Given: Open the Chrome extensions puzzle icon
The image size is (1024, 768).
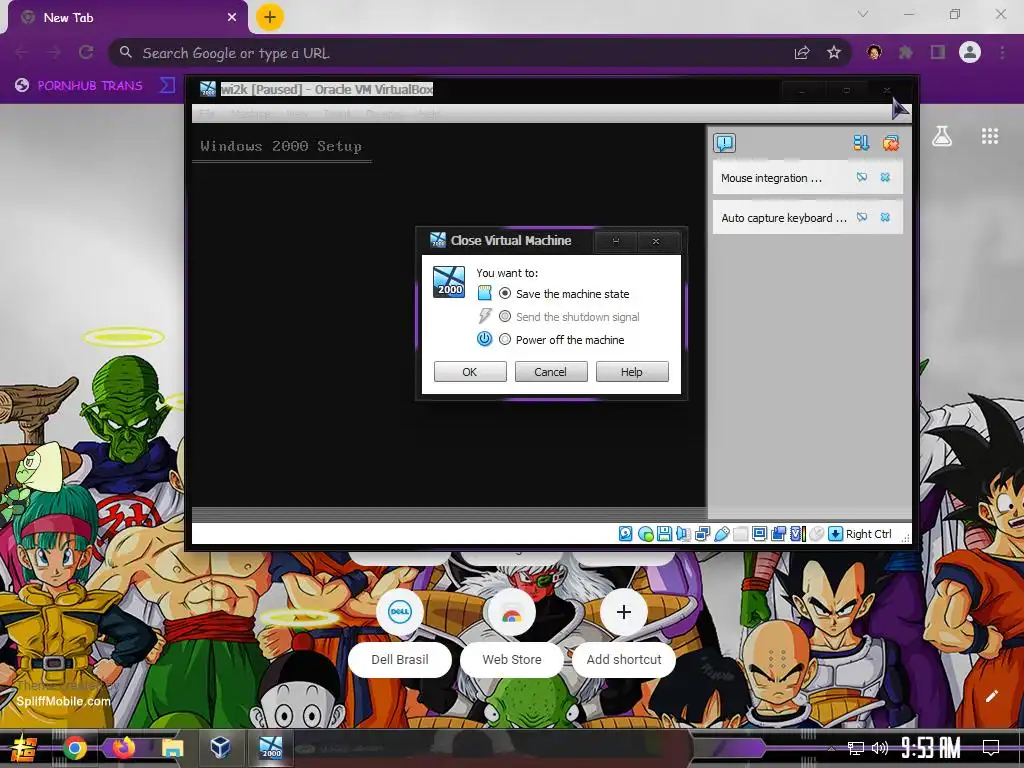Looking at the screenshot, I should [x=906, y=52].
